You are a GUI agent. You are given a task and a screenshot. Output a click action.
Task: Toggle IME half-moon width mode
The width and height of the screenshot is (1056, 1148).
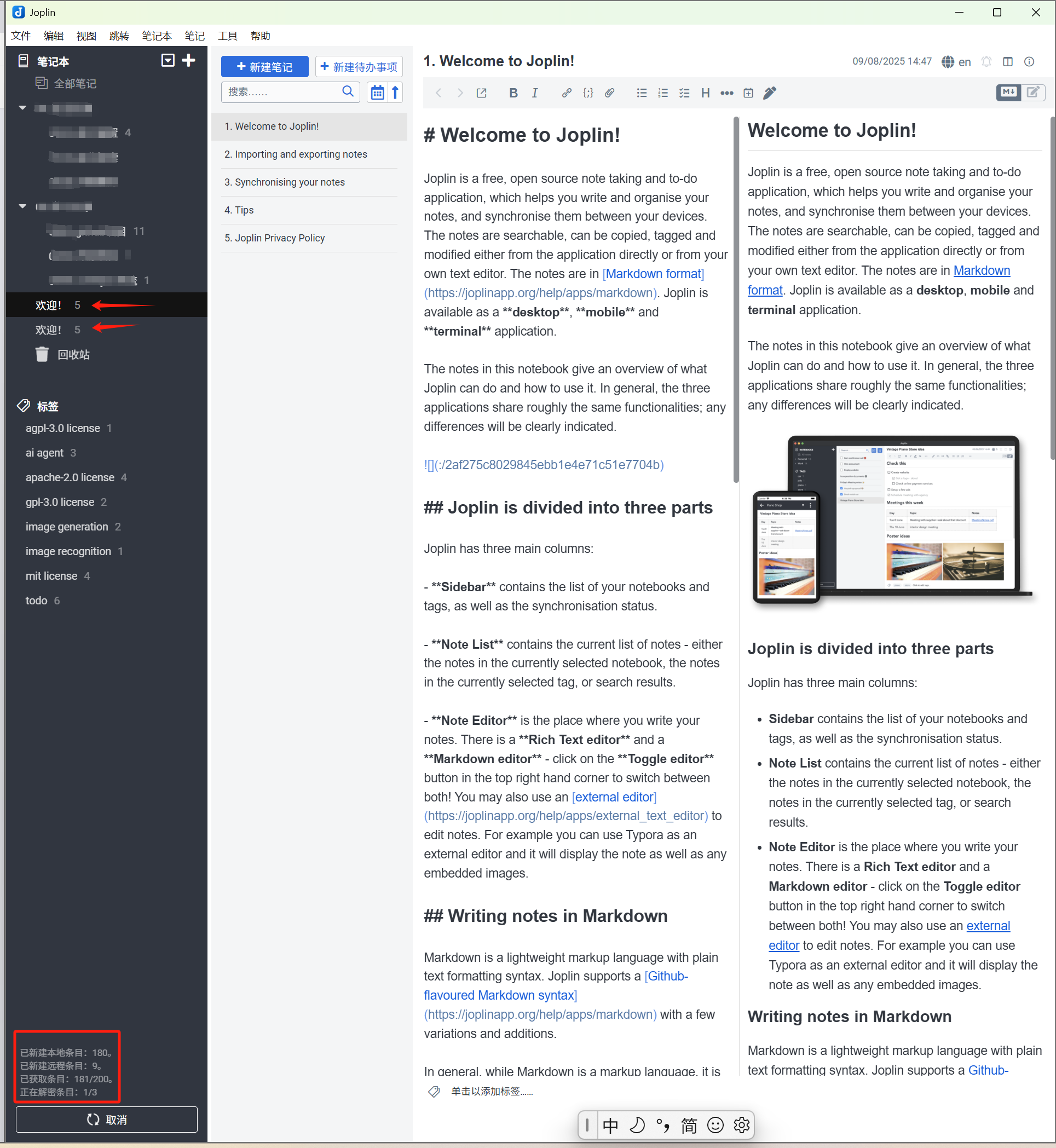pos(637,1125)
